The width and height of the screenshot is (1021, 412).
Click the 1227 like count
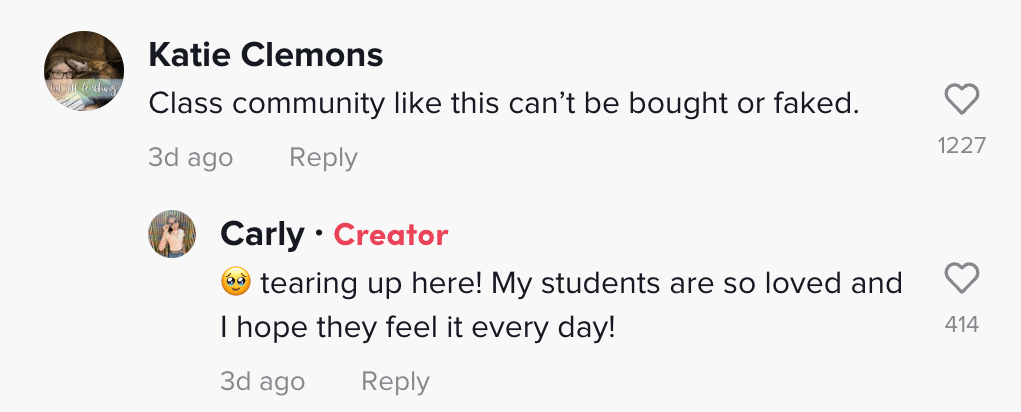click(x=961, y=145)
